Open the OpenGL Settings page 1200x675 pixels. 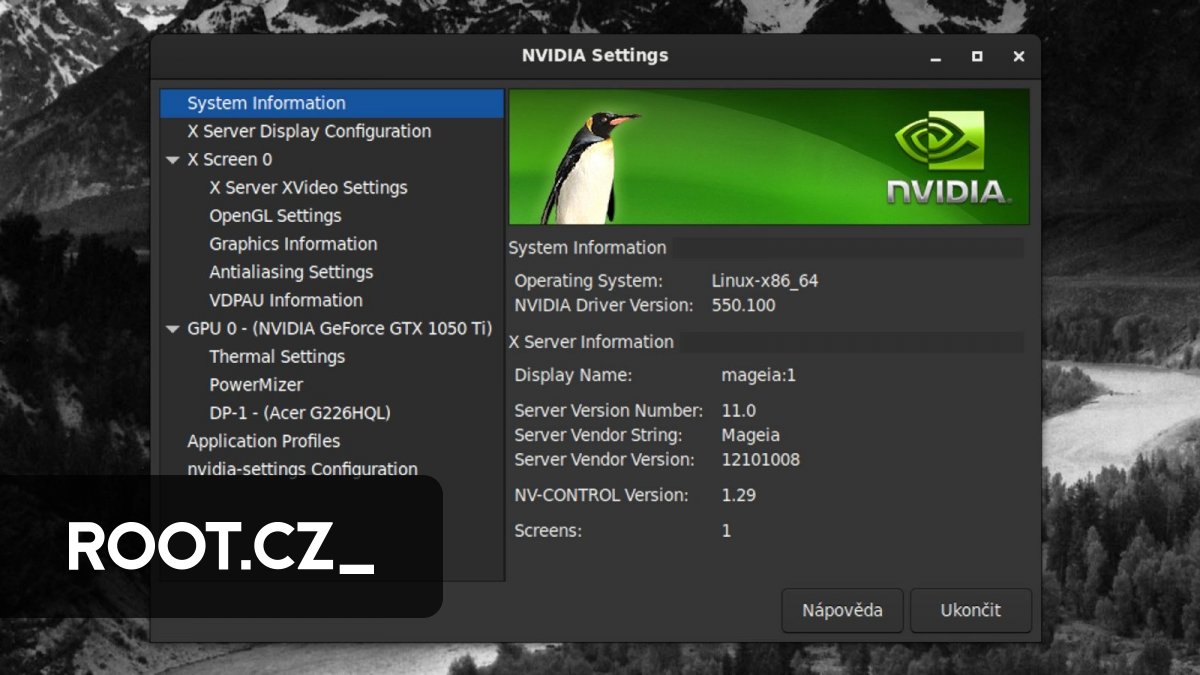tap(275, 215)
